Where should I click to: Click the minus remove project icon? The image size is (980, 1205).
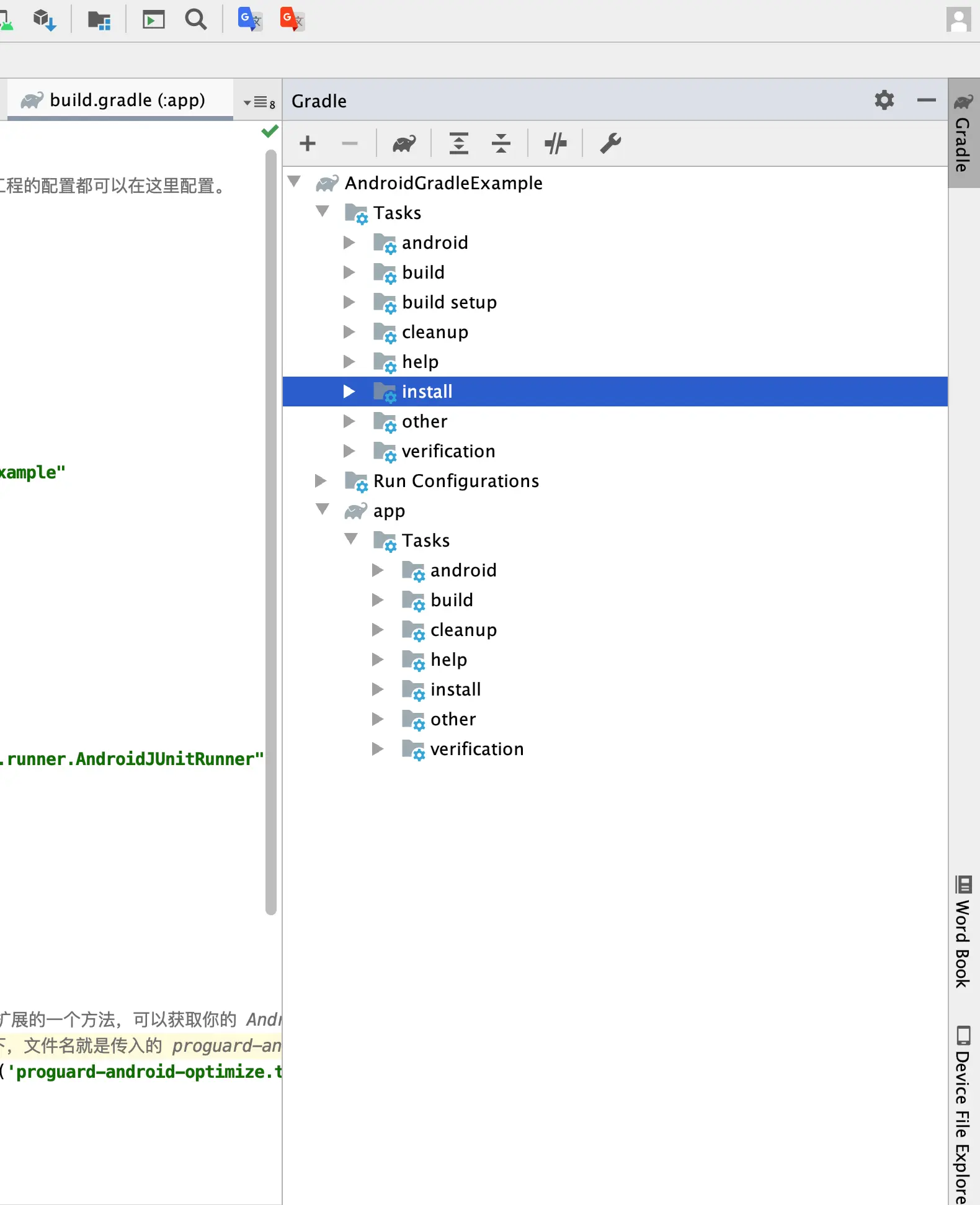(350, 143)
